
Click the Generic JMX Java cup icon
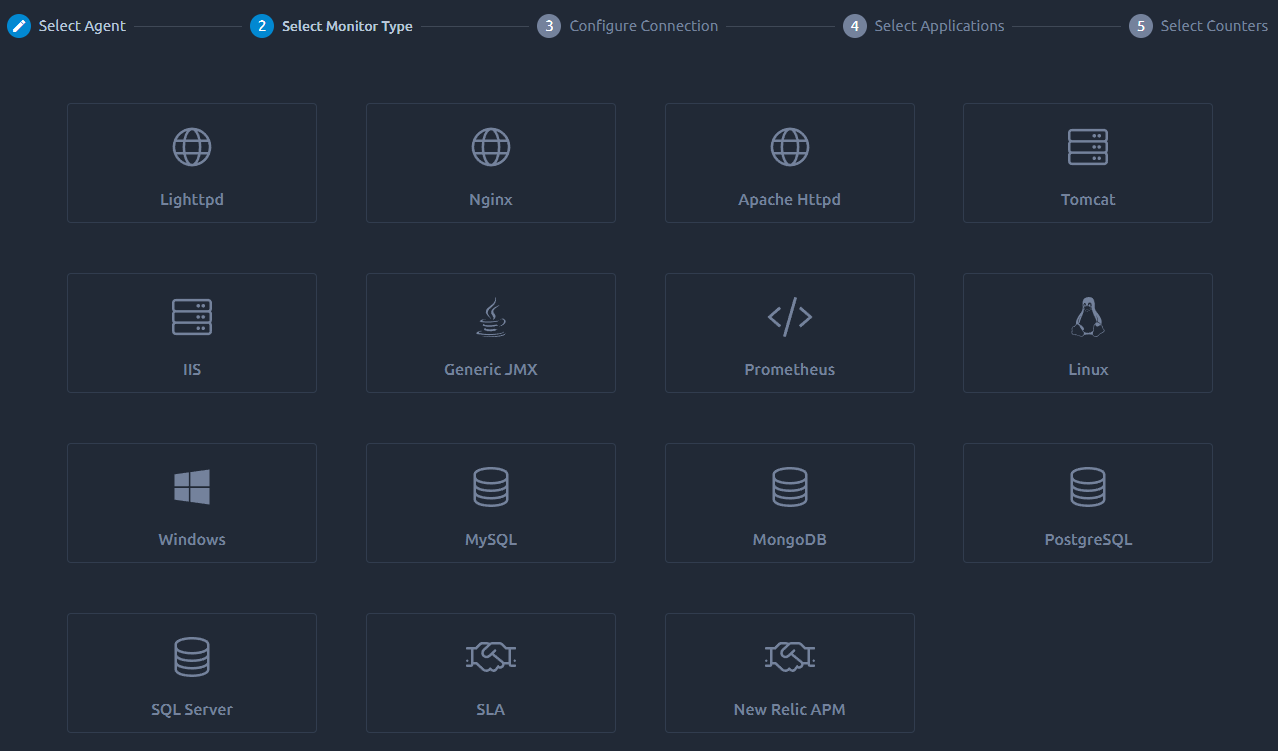(491, 317)
